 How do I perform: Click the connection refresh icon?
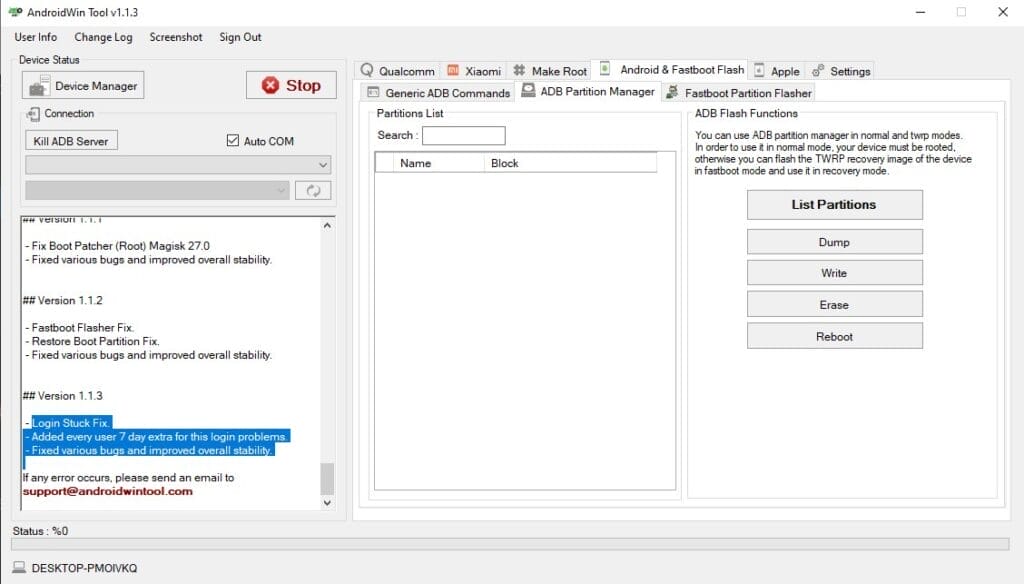(x=313, y=190)
